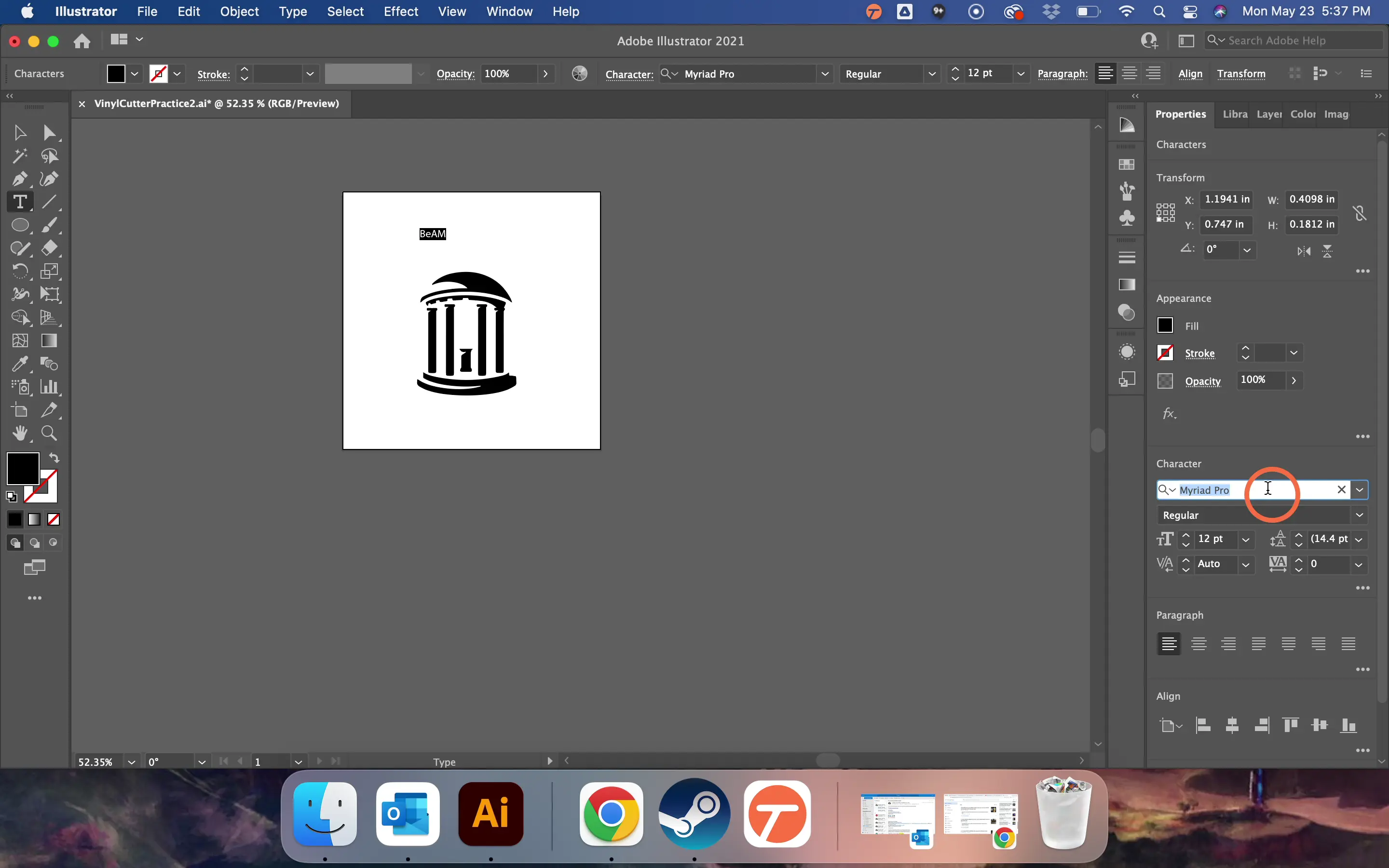Select the Magic Wand tool
1389x868 pixels.
click(19, 156)
